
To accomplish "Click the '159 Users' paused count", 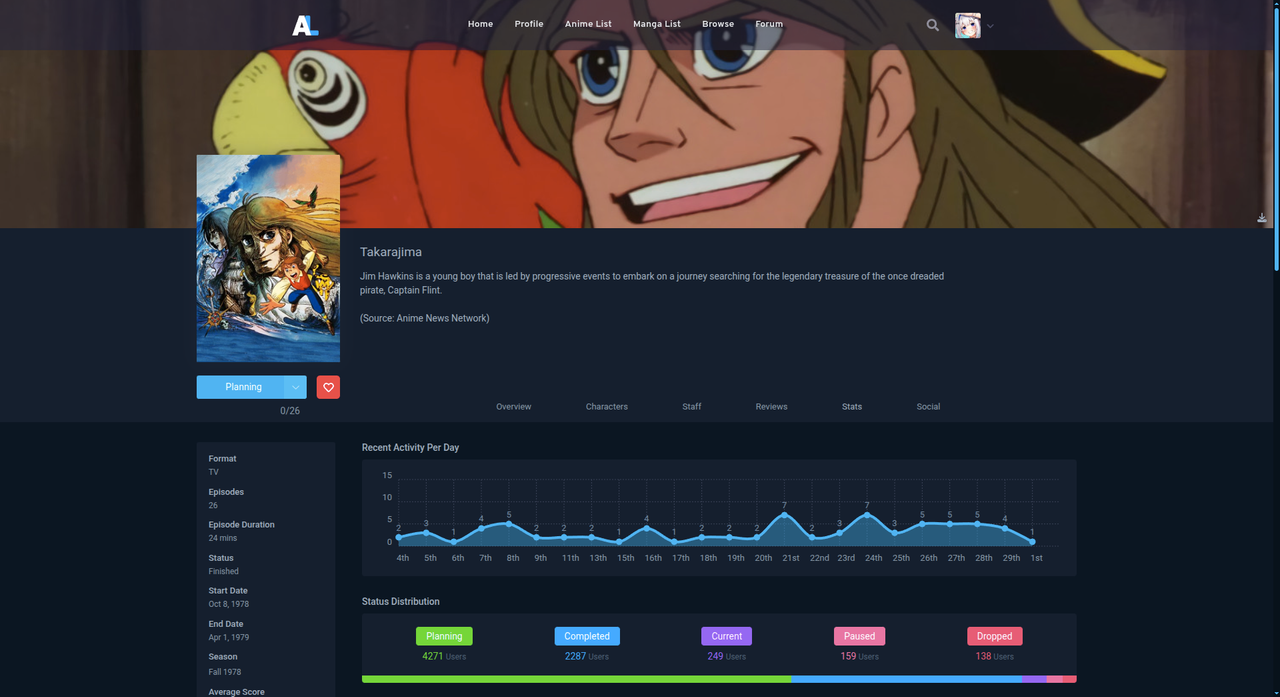I will click(859, 657).
